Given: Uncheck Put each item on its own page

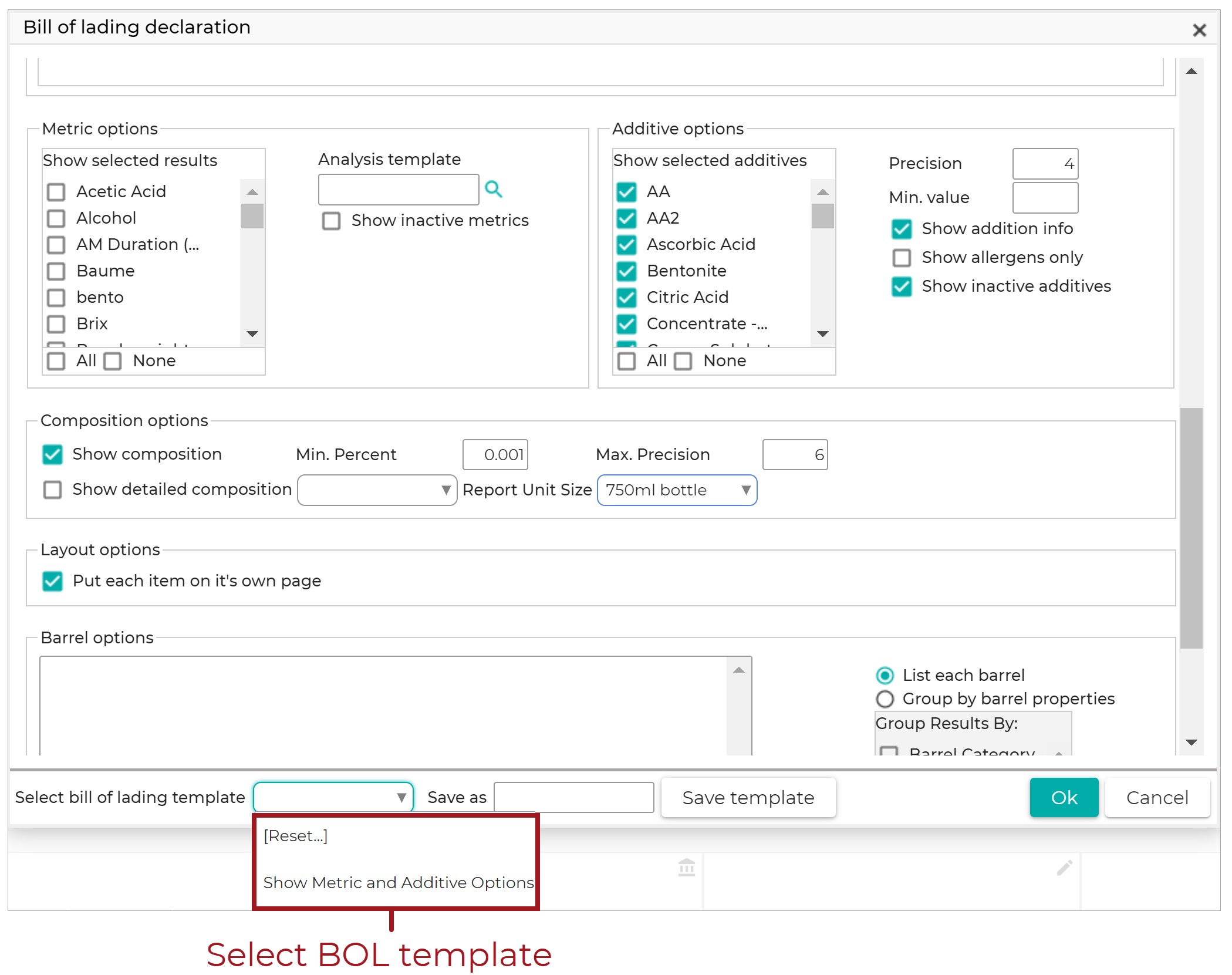Looking at the screenshot, I should [53, 581].
